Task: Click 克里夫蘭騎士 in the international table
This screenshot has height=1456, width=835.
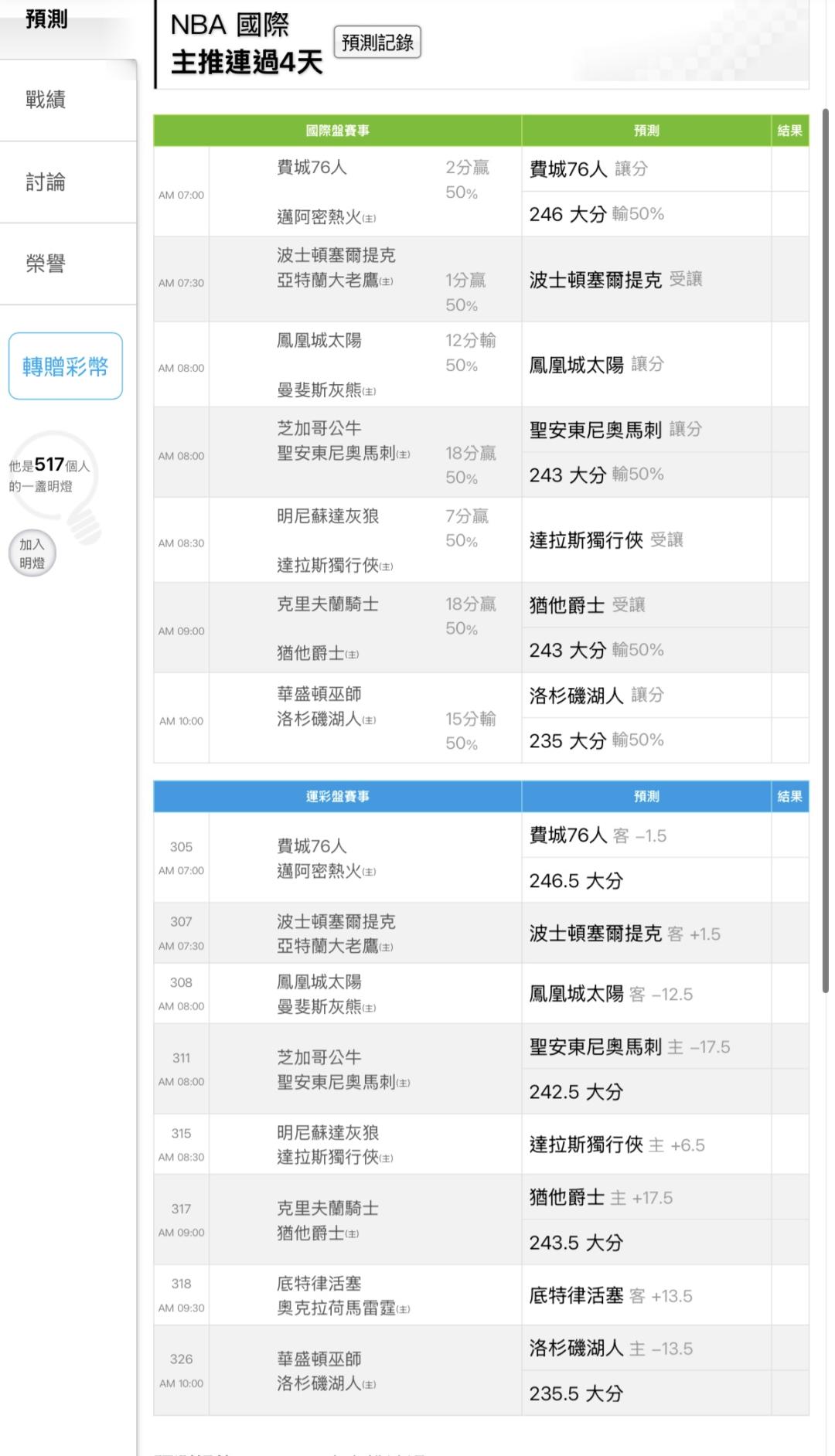Action: (x=328, y=604)
